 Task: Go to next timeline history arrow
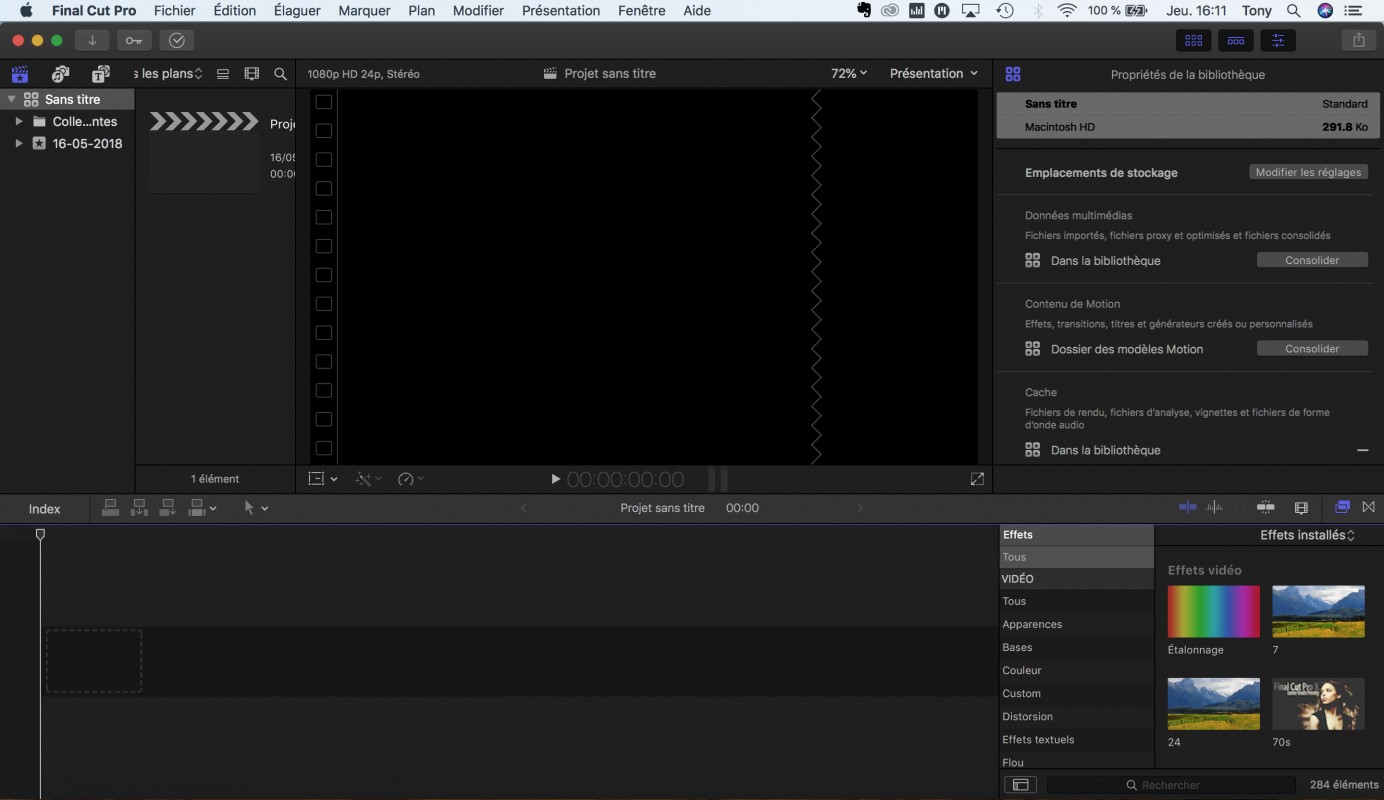click(860, 508)
